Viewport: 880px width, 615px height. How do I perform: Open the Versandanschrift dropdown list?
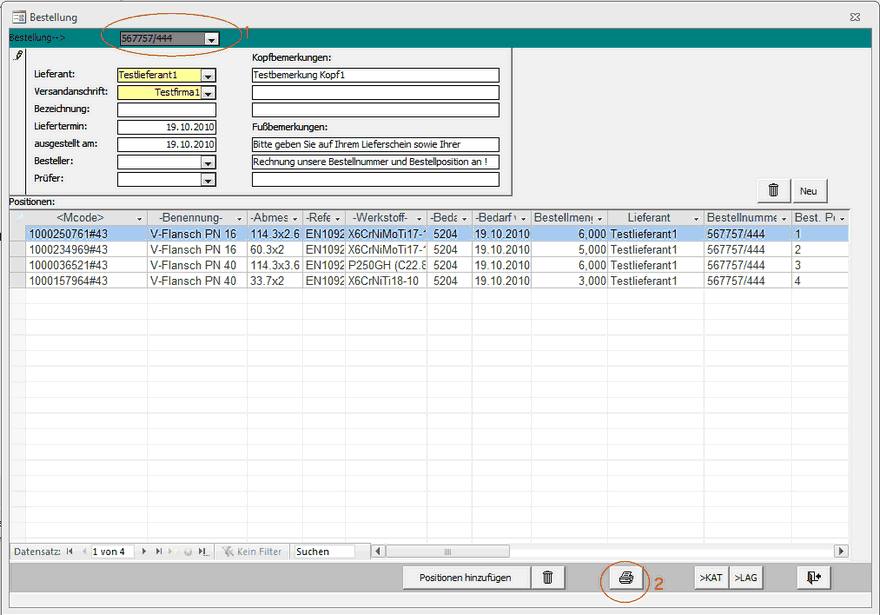point(208,93)
